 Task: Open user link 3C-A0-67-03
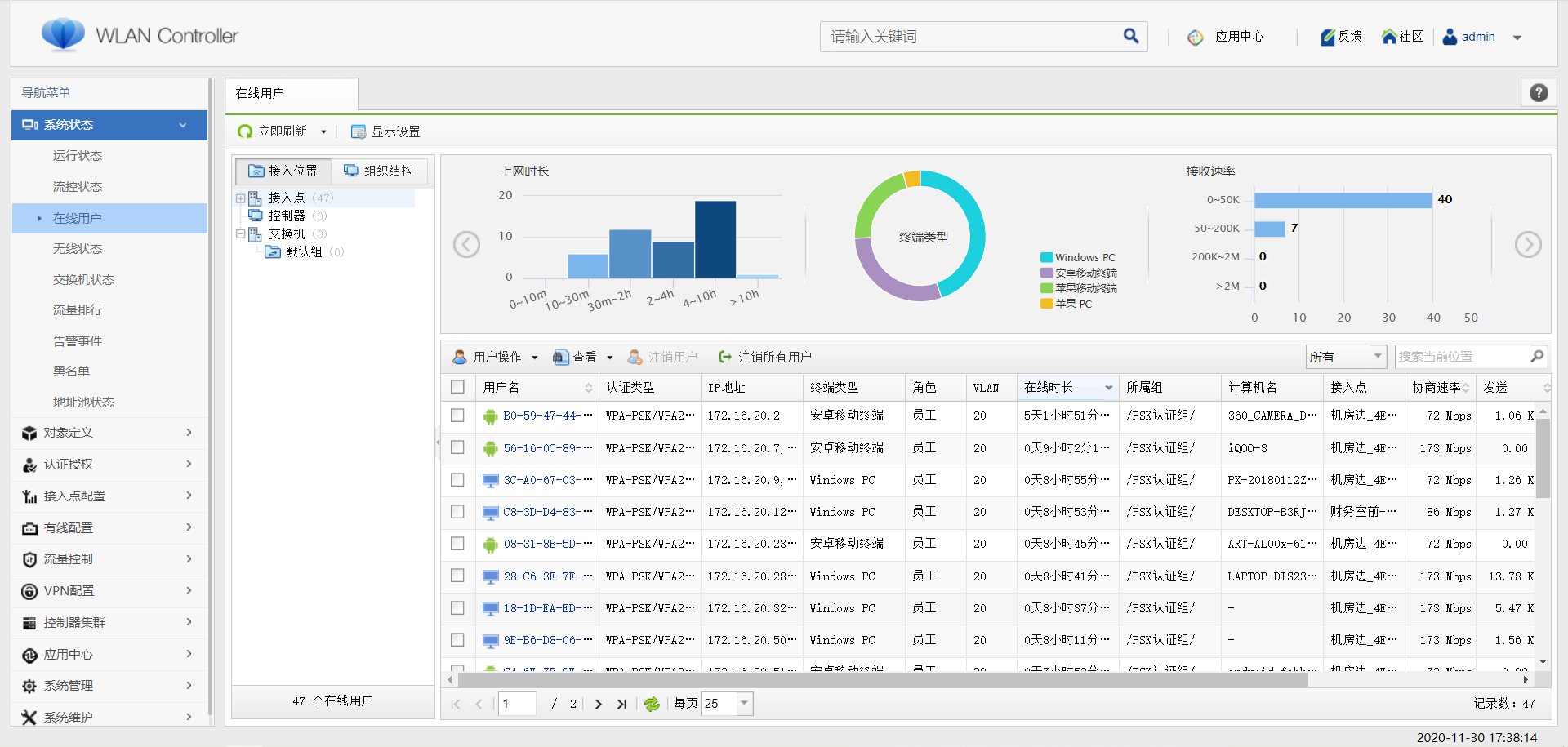(547, 480)
